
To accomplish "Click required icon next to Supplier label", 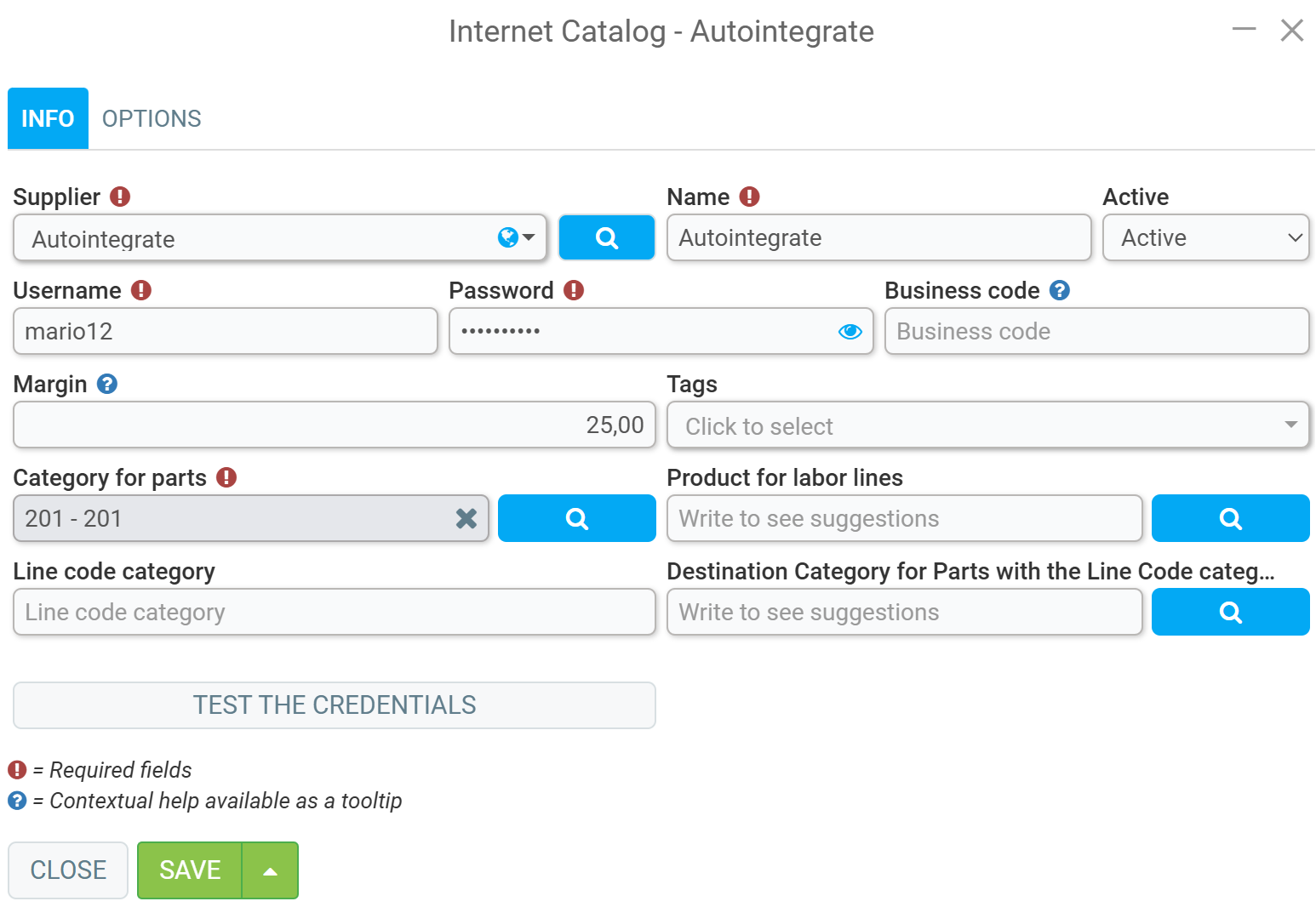I will (x=120, y=197).
